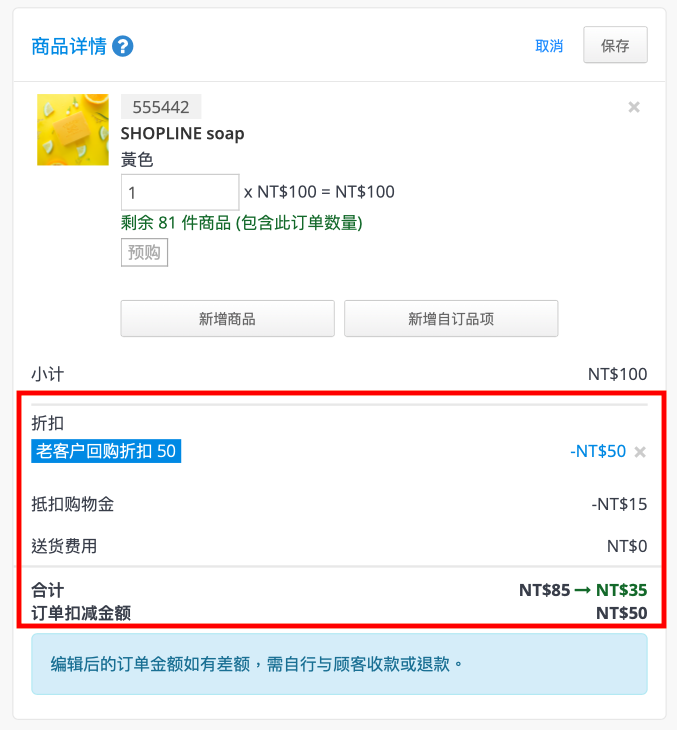677x730 pixels.
Task: Click the SHOPLINE soap thumbnail image
Action: (73, 129)
